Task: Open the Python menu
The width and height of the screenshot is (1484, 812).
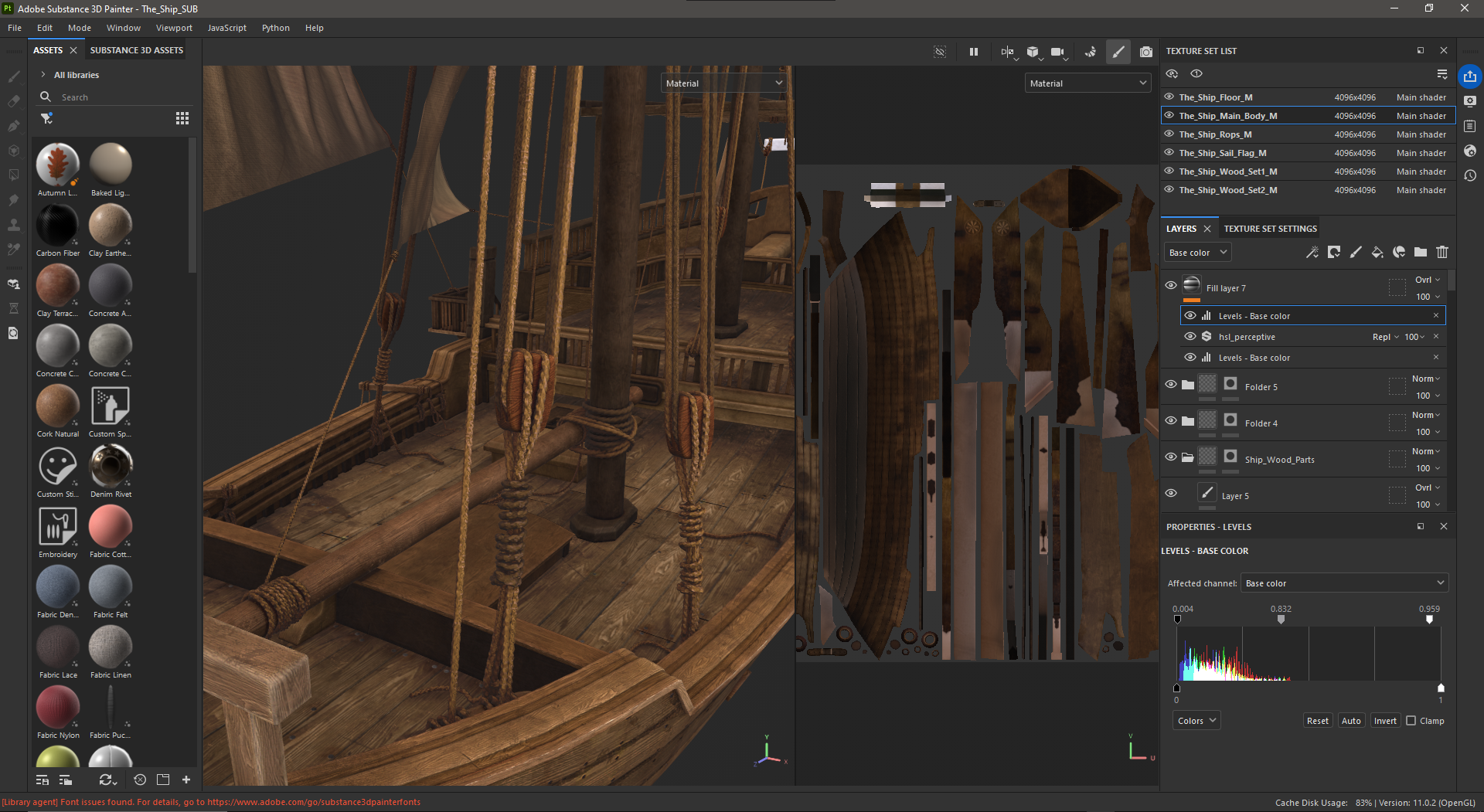Action: coord(275,28)
